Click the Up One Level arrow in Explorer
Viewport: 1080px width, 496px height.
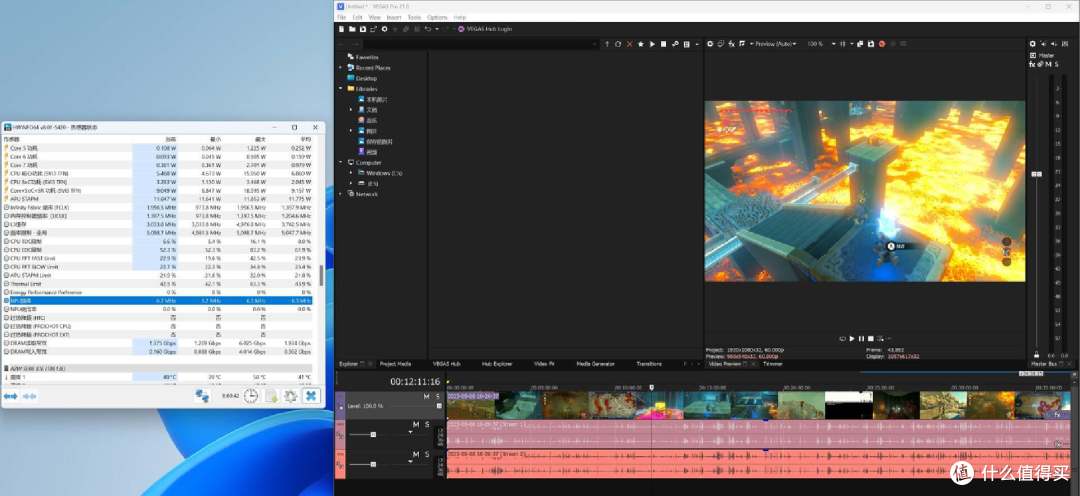(x=607, y=44)
